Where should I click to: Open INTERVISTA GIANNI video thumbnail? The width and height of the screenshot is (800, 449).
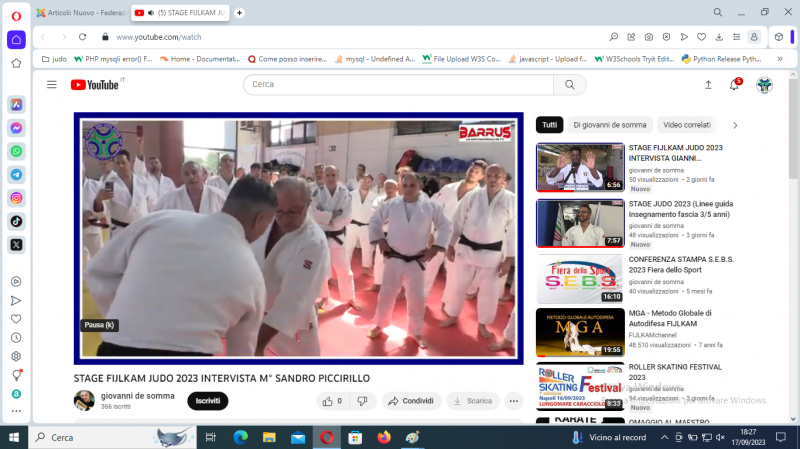(x=580, y=167)
